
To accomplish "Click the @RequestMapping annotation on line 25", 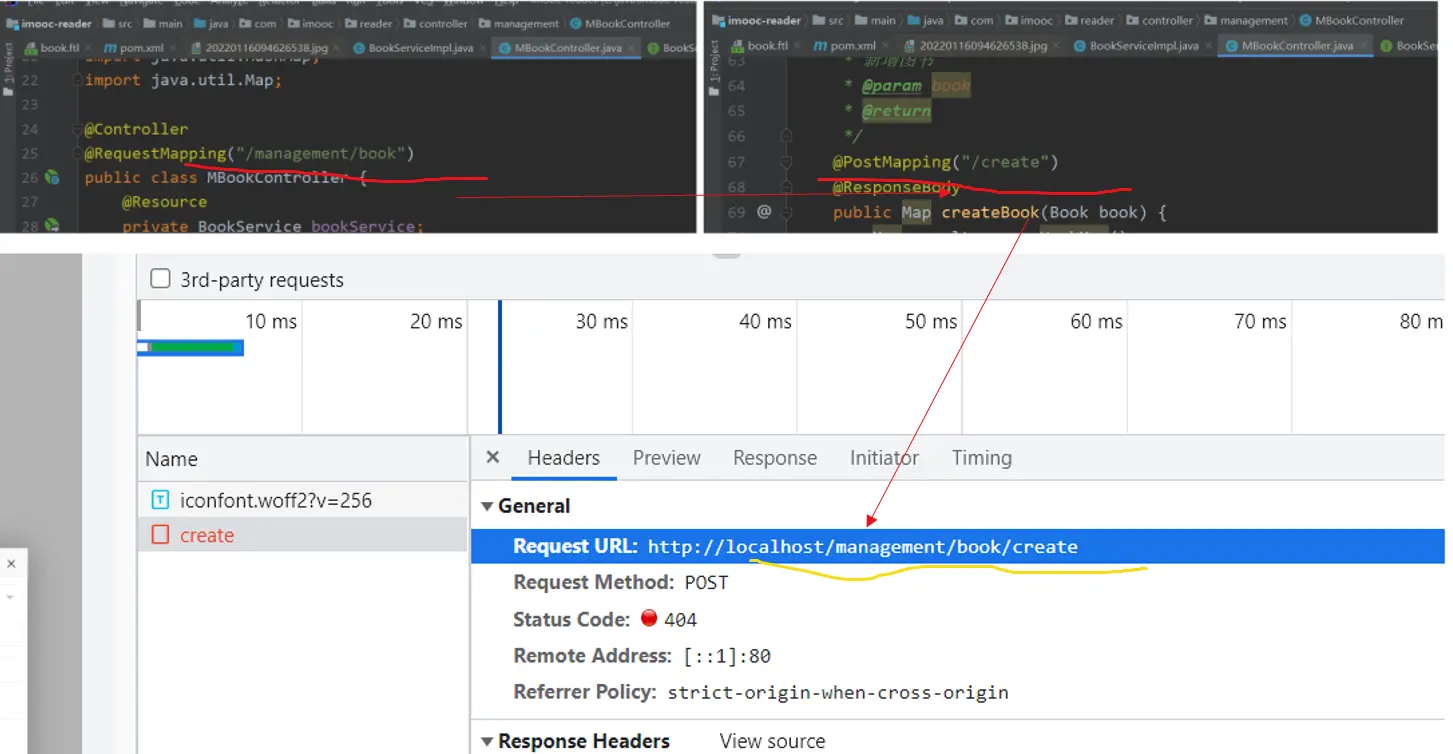I will (155, 153).
